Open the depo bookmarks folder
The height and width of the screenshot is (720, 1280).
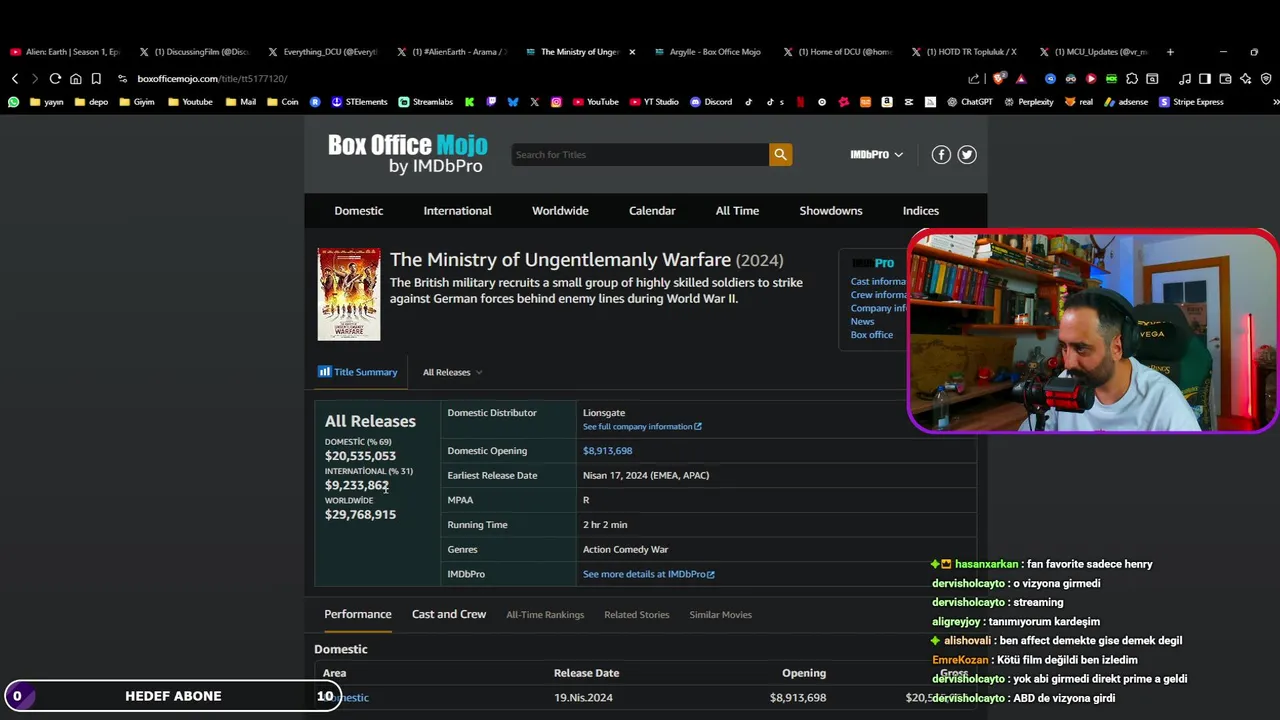click(91, 101)
